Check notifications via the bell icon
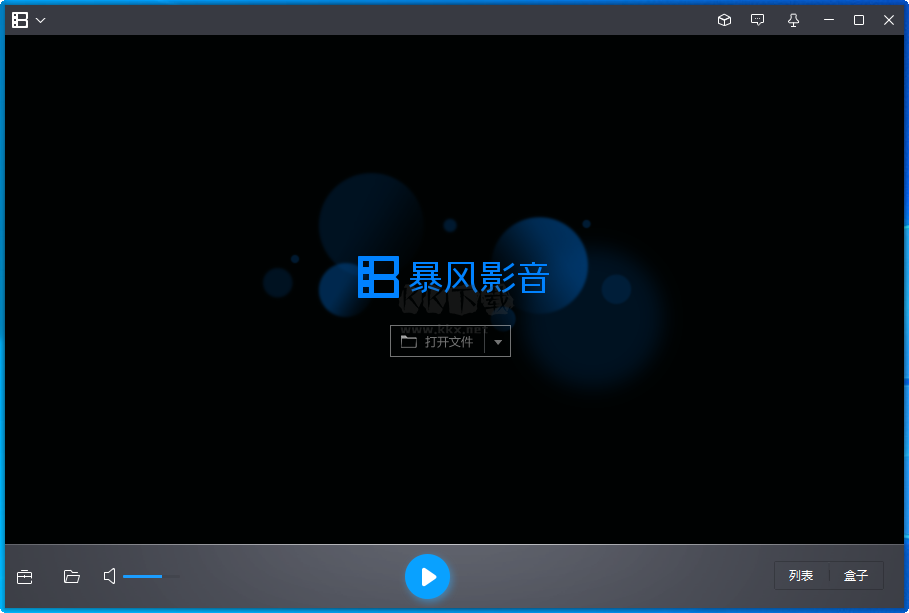909x613 pixels. click(x=792, y=19)
